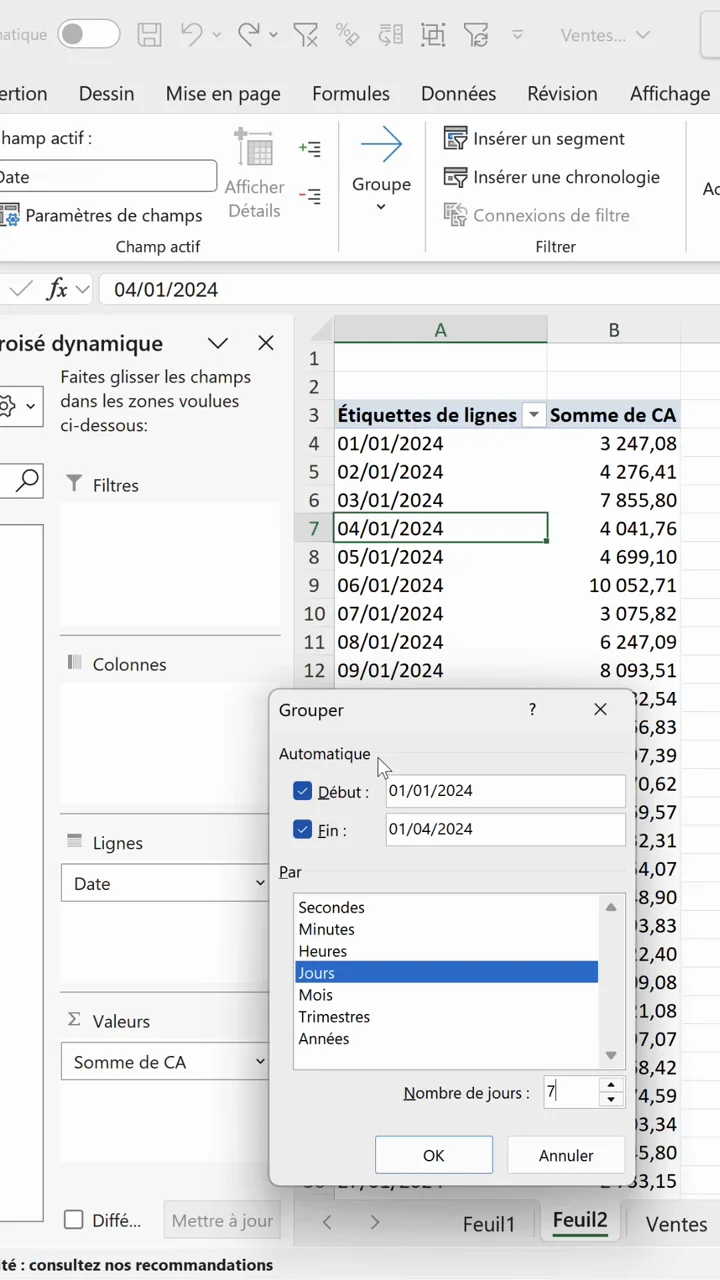Close the pivot table fields pane

click(266, 343)
